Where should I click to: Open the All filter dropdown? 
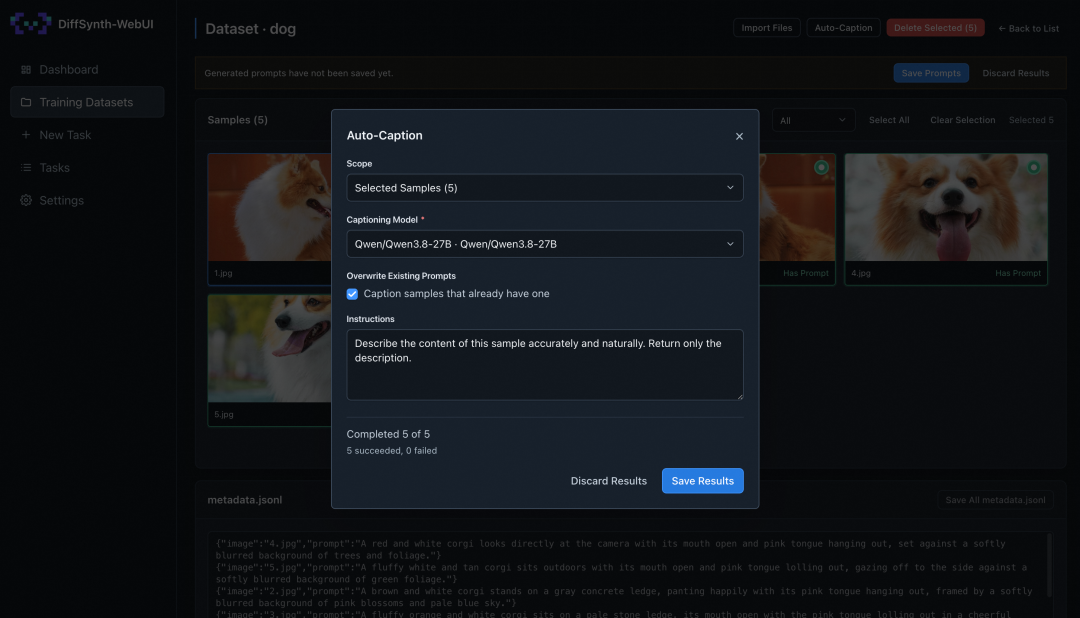(x=813, y=120)
